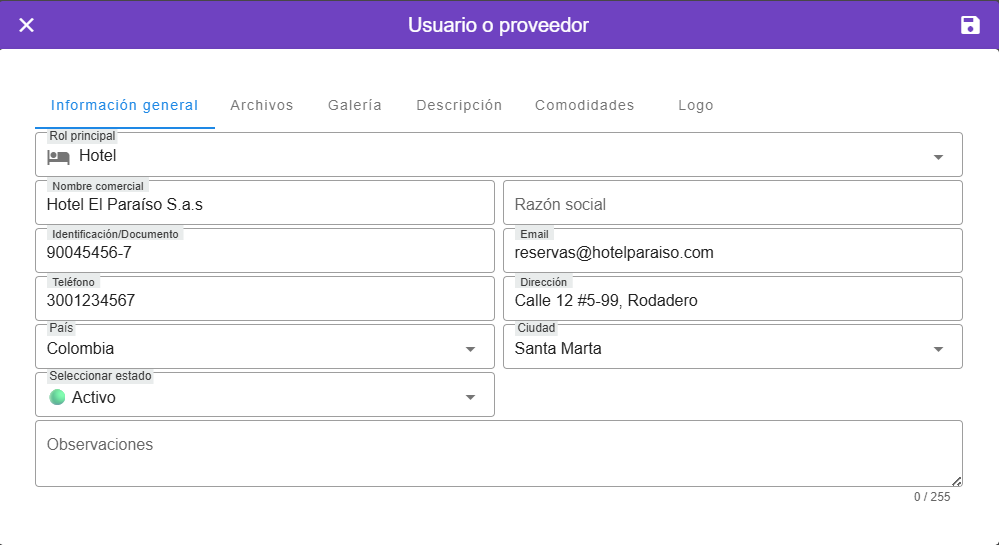
Task: Open the Galería tab
Action: (355, 105)
